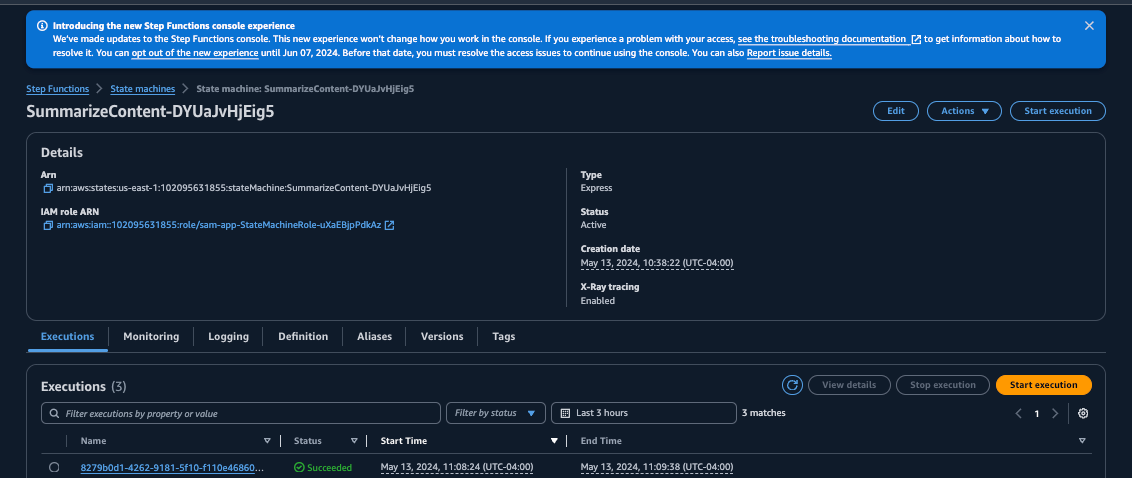Viewport: 1132px width, 478px height.
Task: Click Report issue details link
Action: click(x=789, y=53)
